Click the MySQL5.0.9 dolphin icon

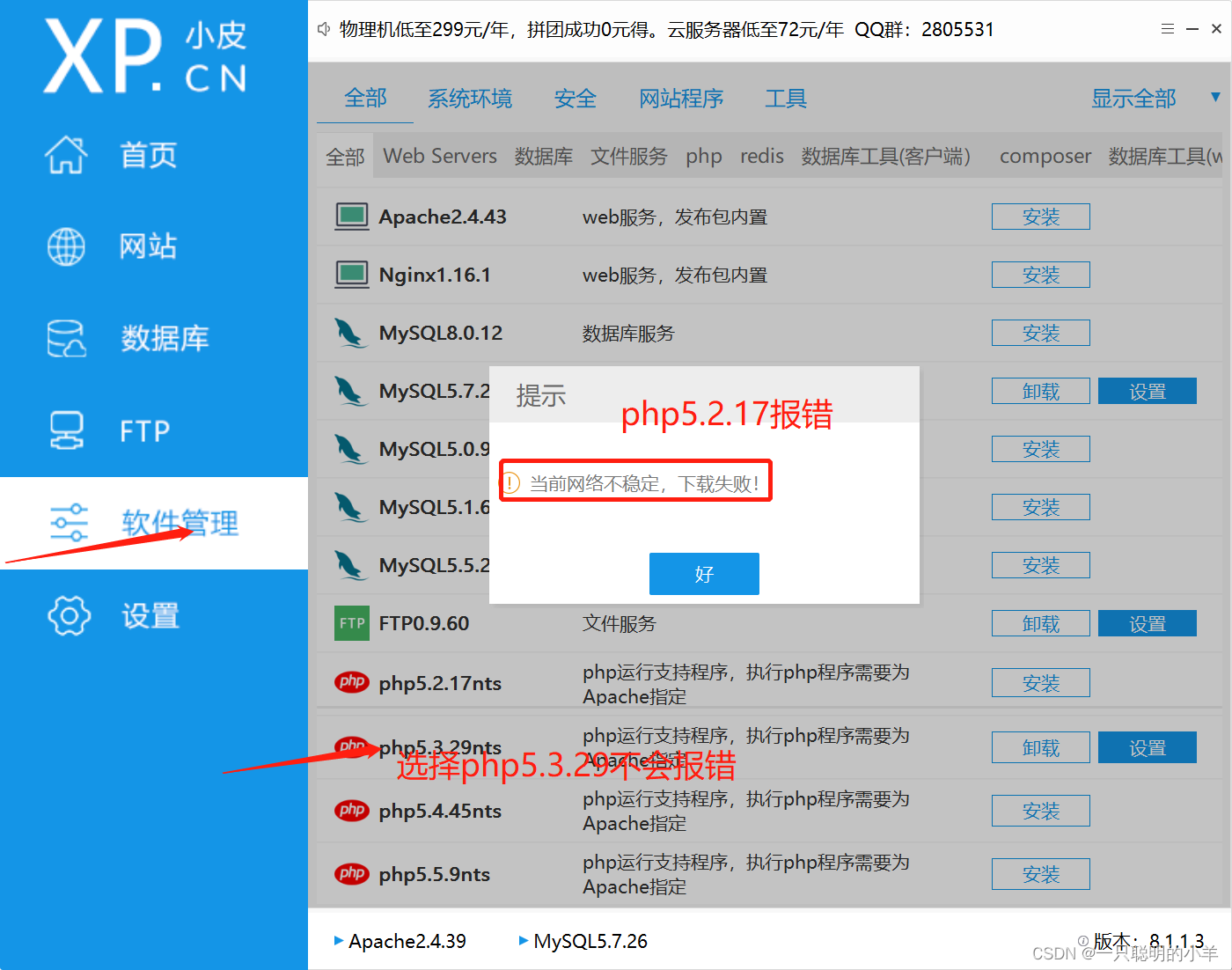pos(350,449)
